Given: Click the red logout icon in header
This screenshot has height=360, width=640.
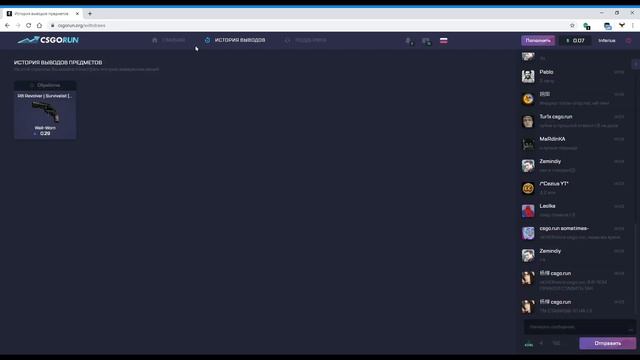Looking at the screenshot, I should pyautogui.click(x=629, y=40).
